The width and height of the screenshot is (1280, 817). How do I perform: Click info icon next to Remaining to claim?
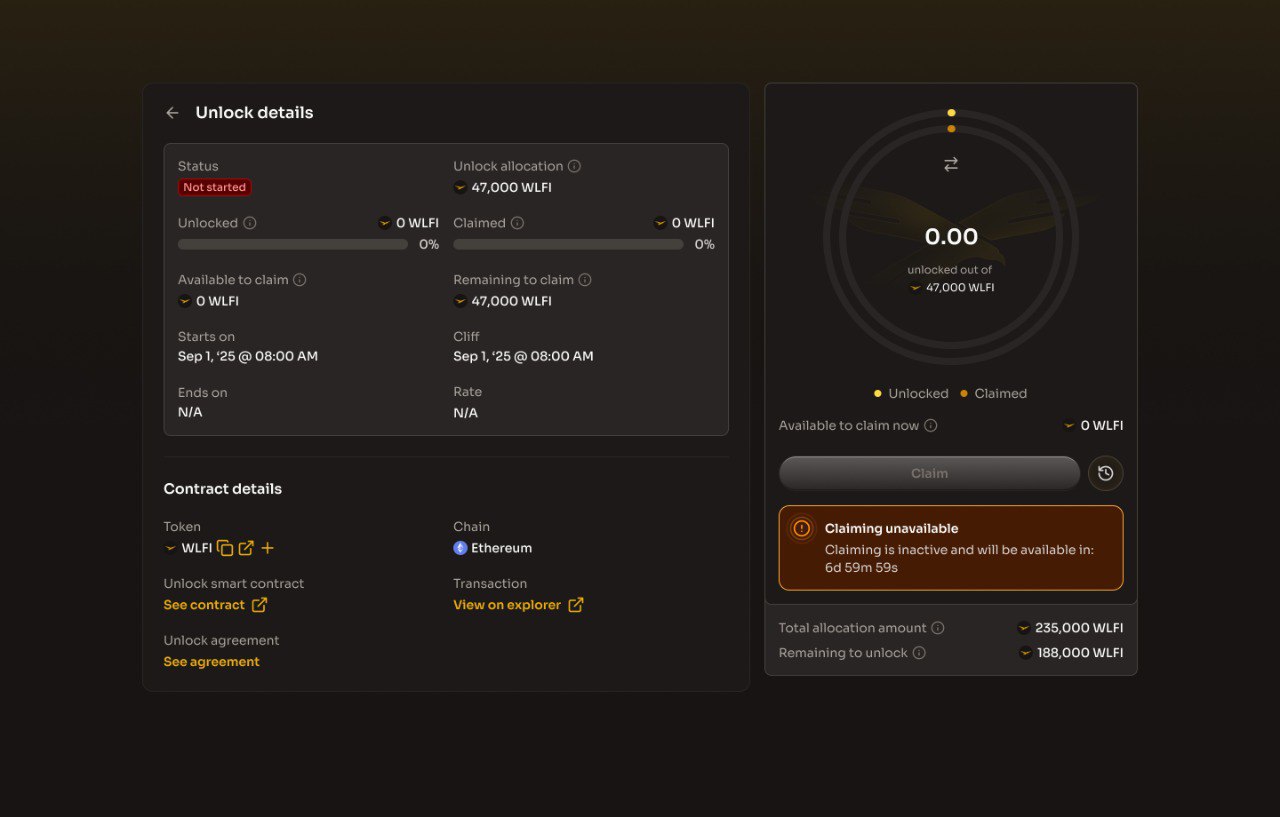(585, 280)
